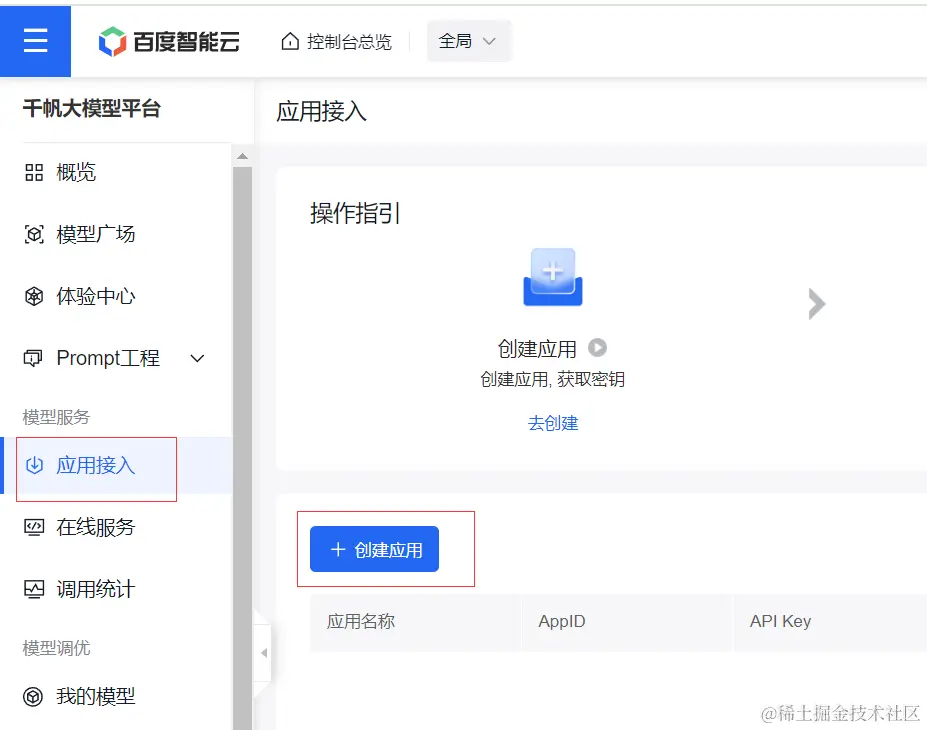Open 在线服务 from the sidebar
The image size is (927, 730).
click(96, 527)
